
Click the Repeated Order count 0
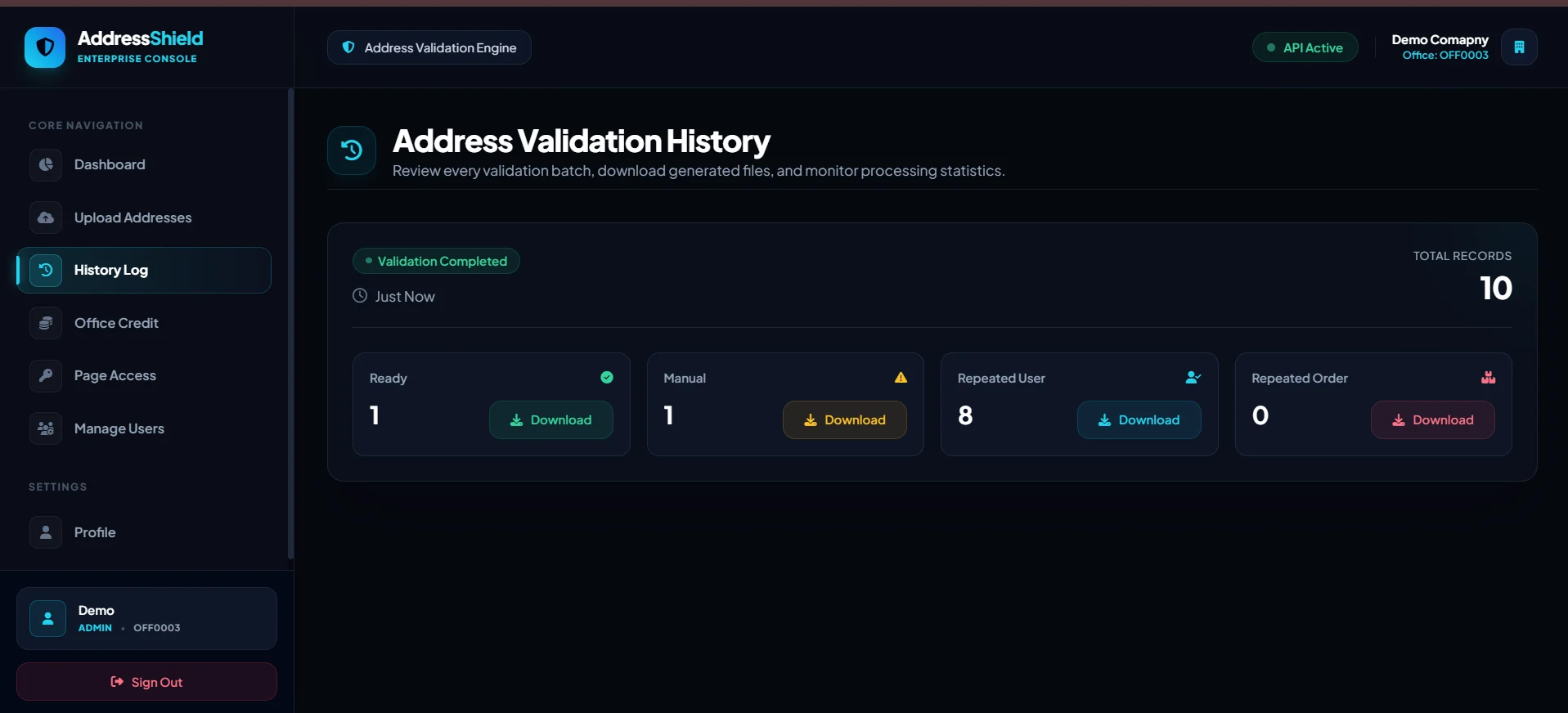pos(1260,415)
